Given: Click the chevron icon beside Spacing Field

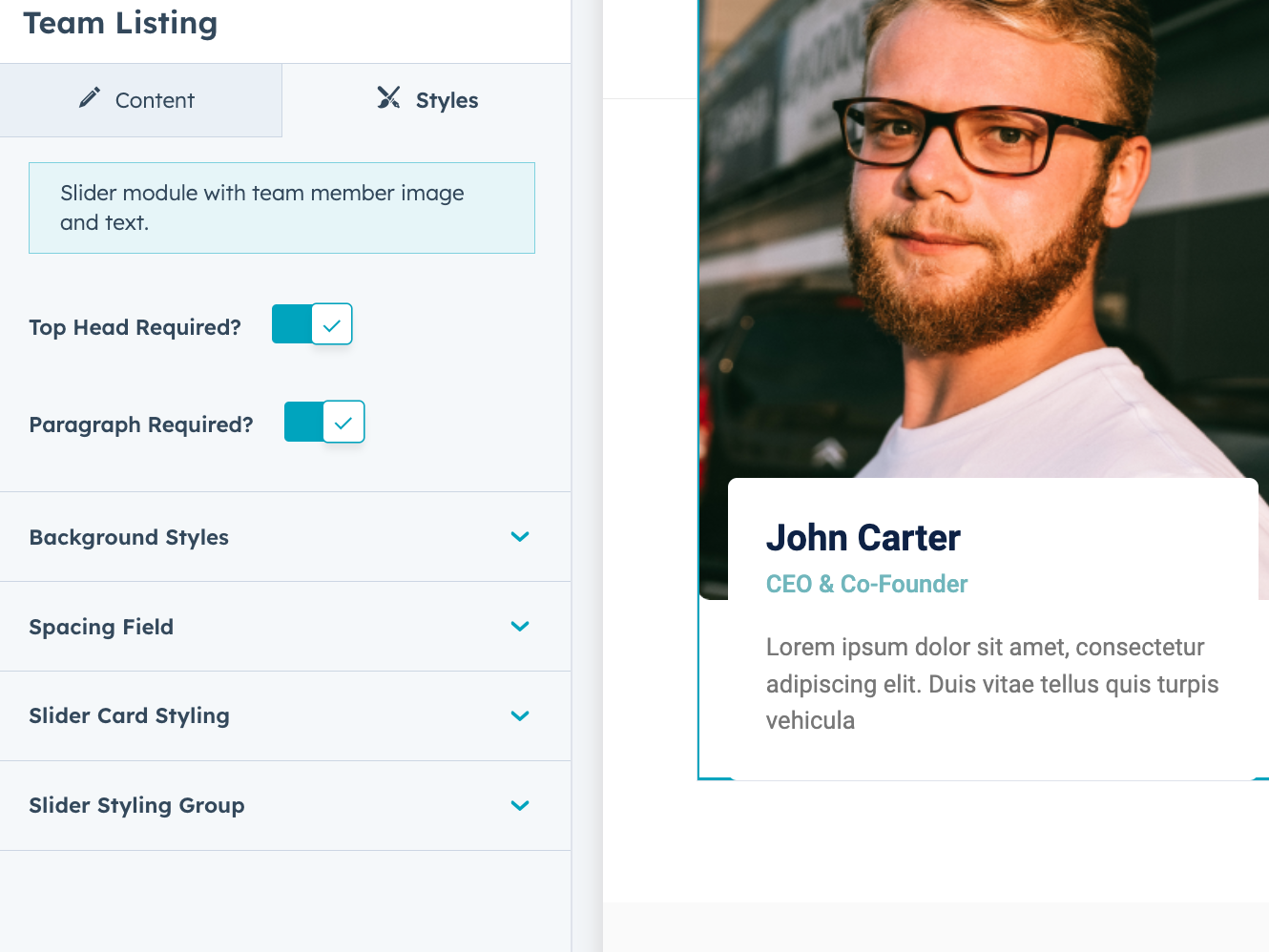Looking at the screenshot, I should click(x=520, y=627).
